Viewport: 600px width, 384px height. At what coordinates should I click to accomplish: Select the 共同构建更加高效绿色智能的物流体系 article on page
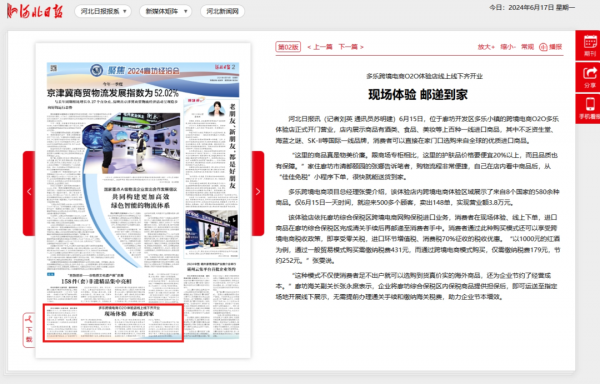[140, 201]
